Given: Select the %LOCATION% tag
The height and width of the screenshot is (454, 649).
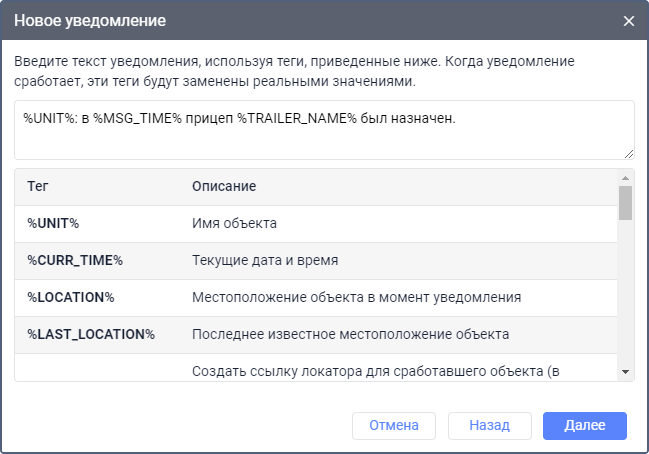Looking at the screenshot, I should [x=71, y=297].
